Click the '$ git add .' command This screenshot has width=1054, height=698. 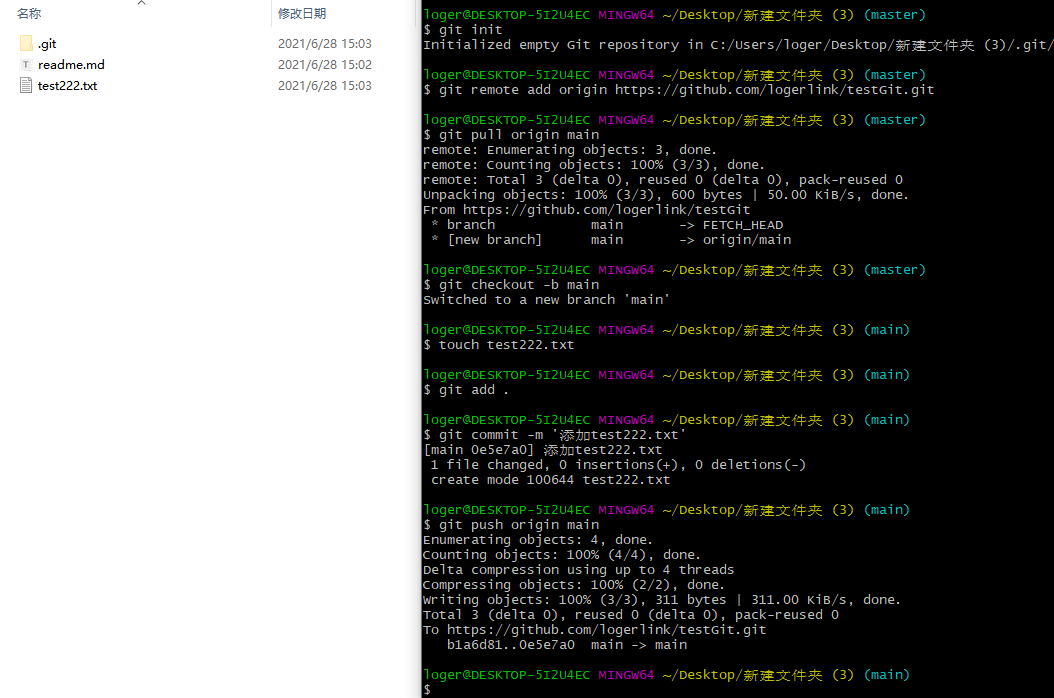point(465,390)
